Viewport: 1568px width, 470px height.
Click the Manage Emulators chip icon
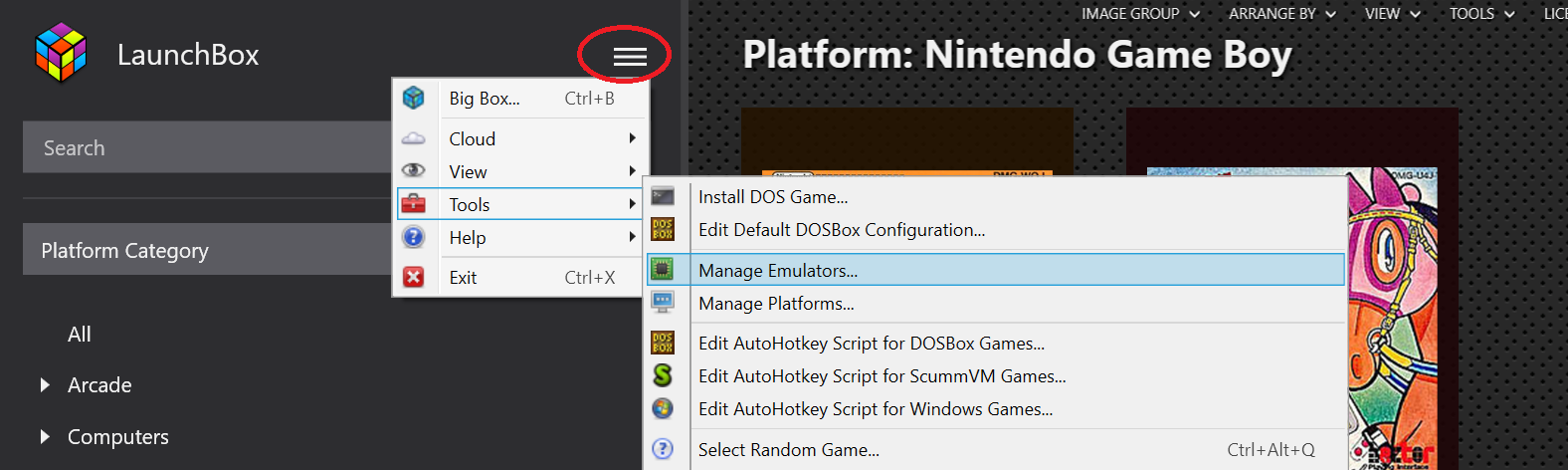click(x=663, y=269)
